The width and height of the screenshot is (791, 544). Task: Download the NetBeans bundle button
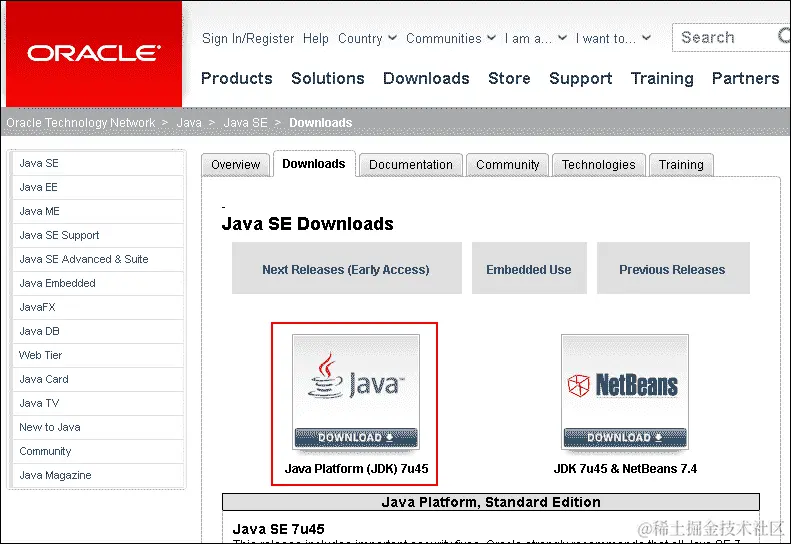625,438
